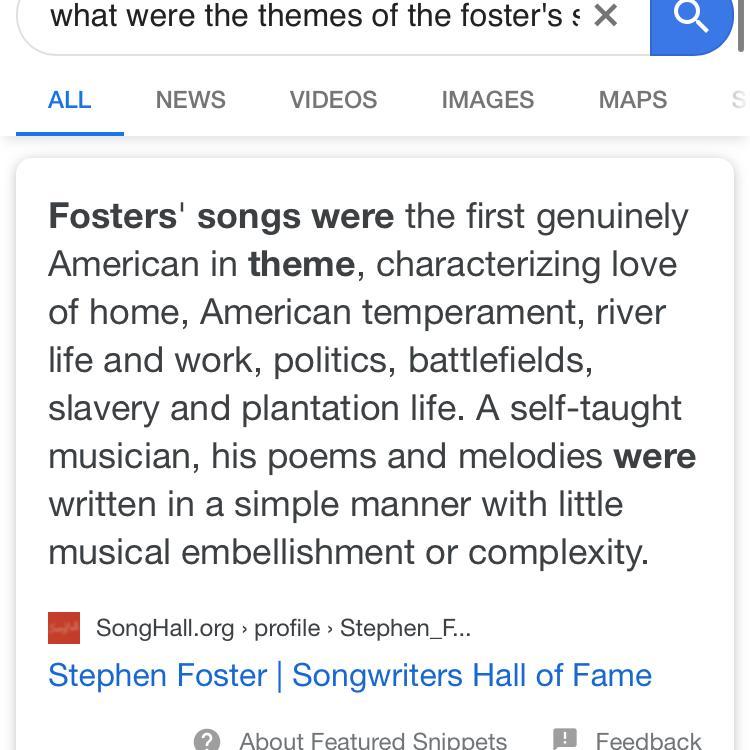Switch to the MAPS tab

tap(632, 100)
